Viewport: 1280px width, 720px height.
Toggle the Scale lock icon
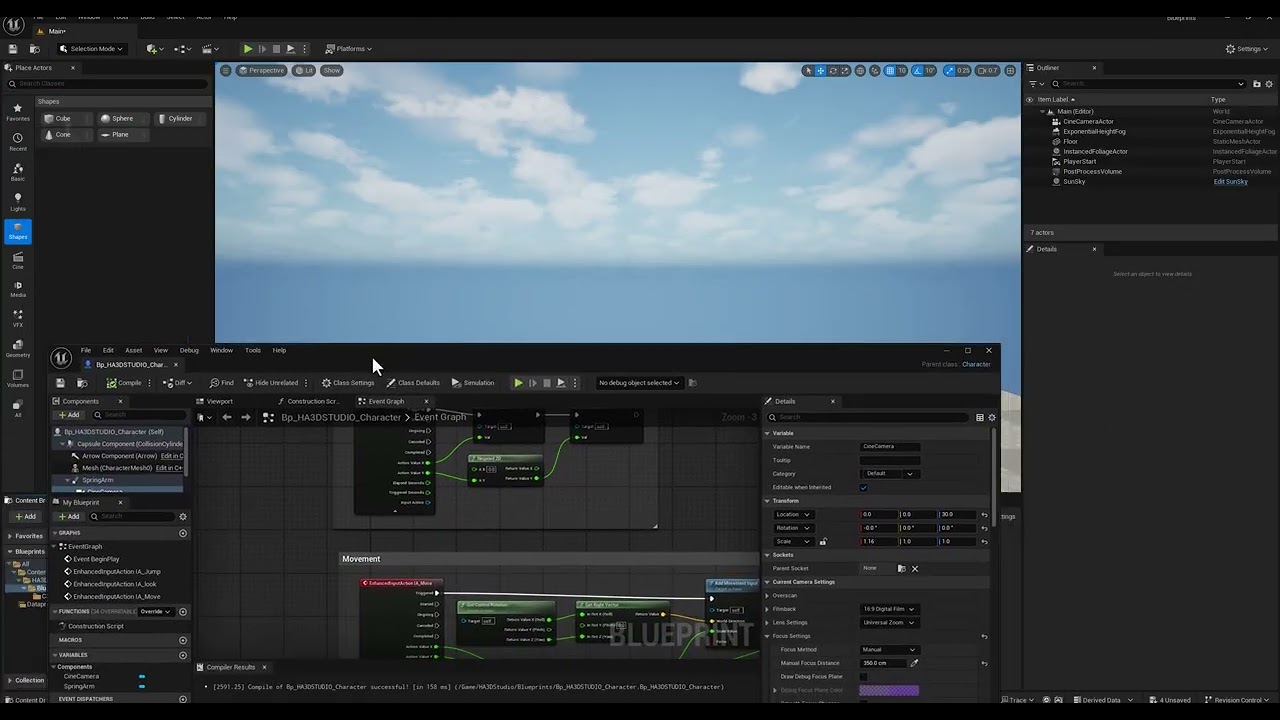click(823, 542)
